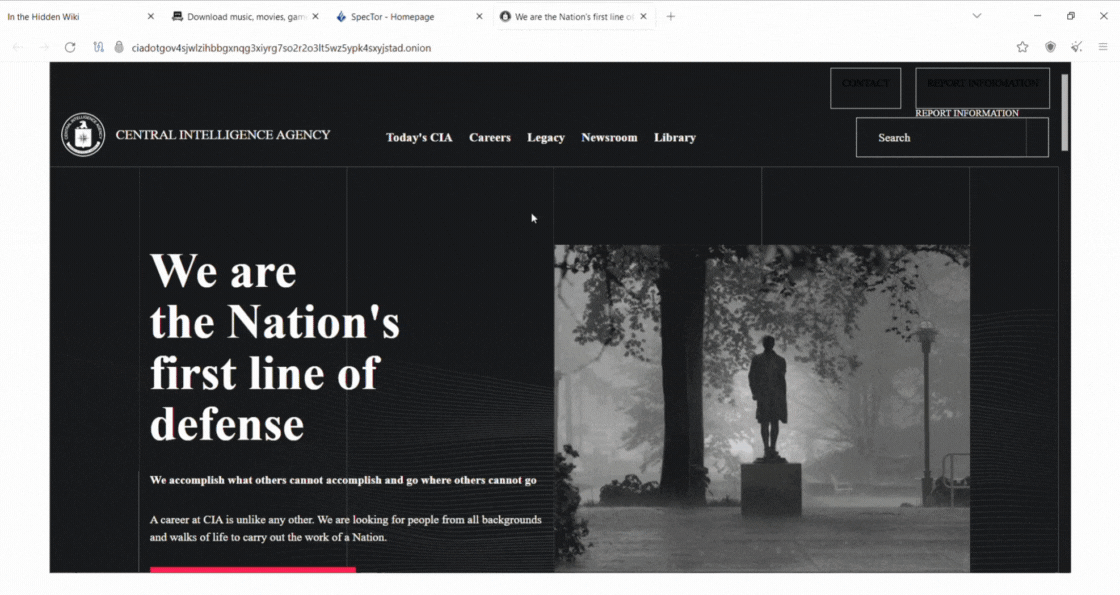Open the Careers menu item

click(x=490, y=137)
